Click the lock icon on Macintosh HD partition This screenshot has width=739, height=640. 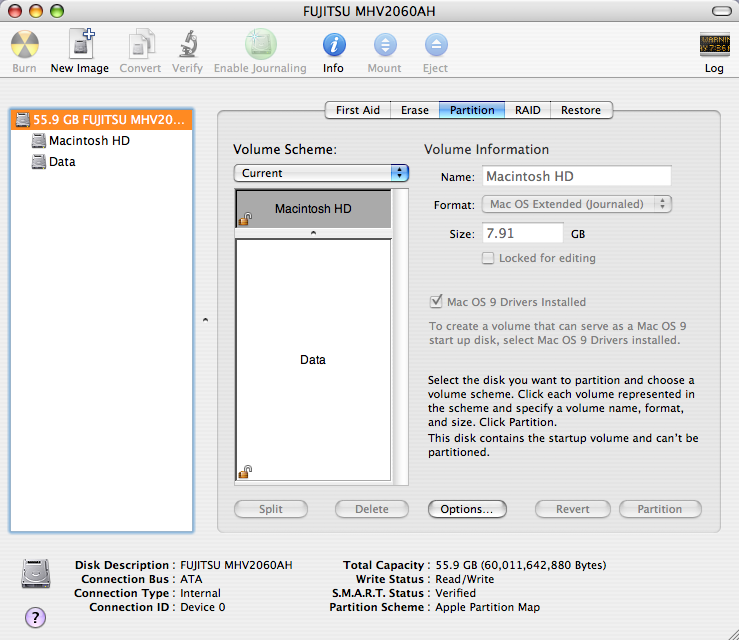pos(245,219)
